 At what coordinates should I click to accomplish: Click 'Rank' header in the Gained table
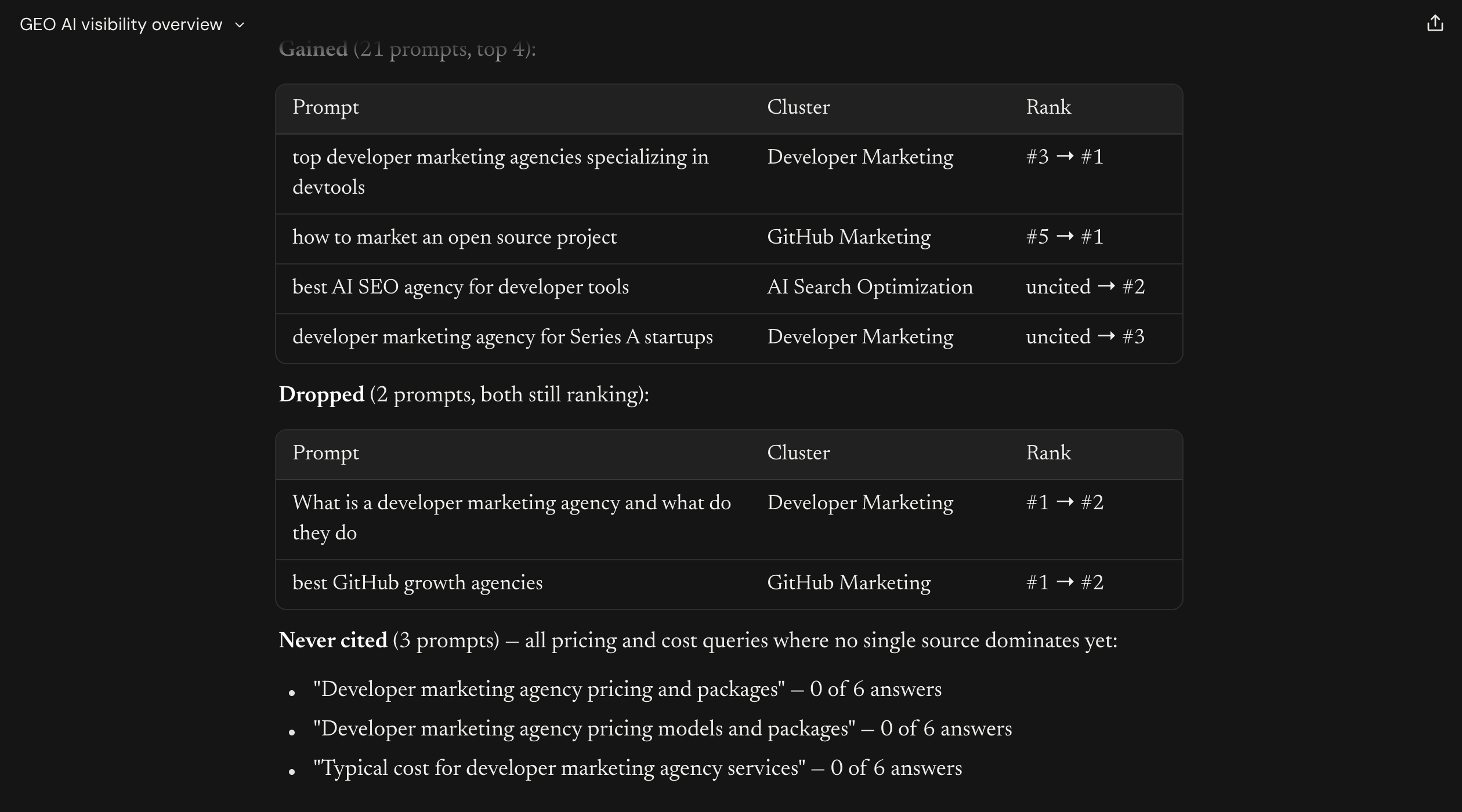point(1048,107)
